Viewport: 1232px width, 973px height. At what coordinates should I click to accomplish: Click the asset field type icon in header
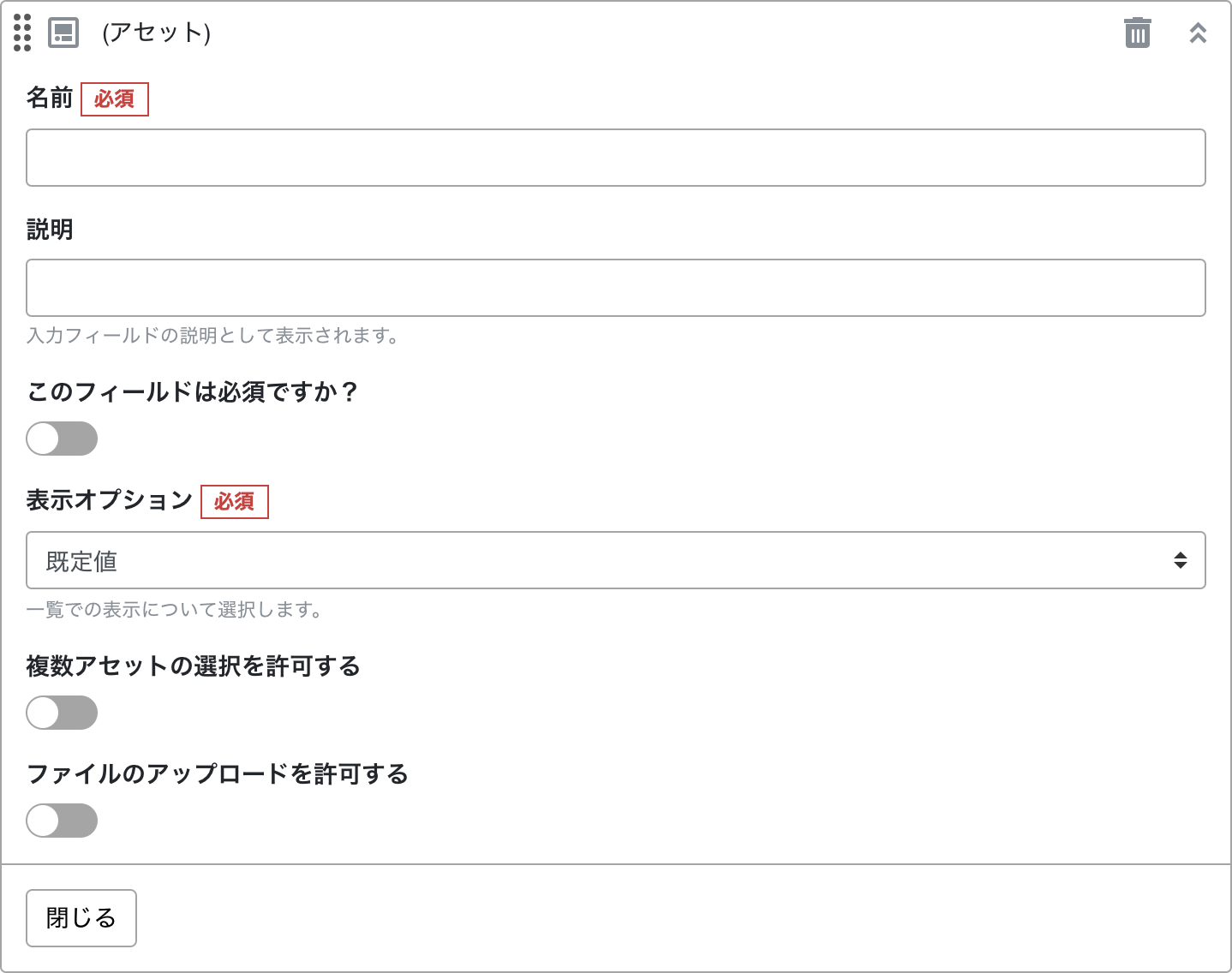click(63, 34)
